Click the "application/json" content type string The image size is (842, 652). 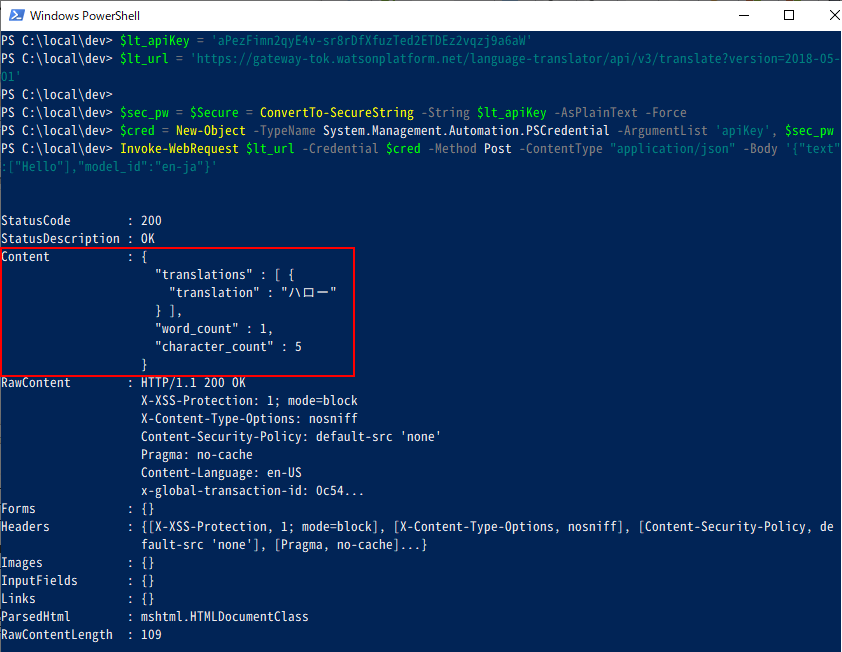click(672, 149)
